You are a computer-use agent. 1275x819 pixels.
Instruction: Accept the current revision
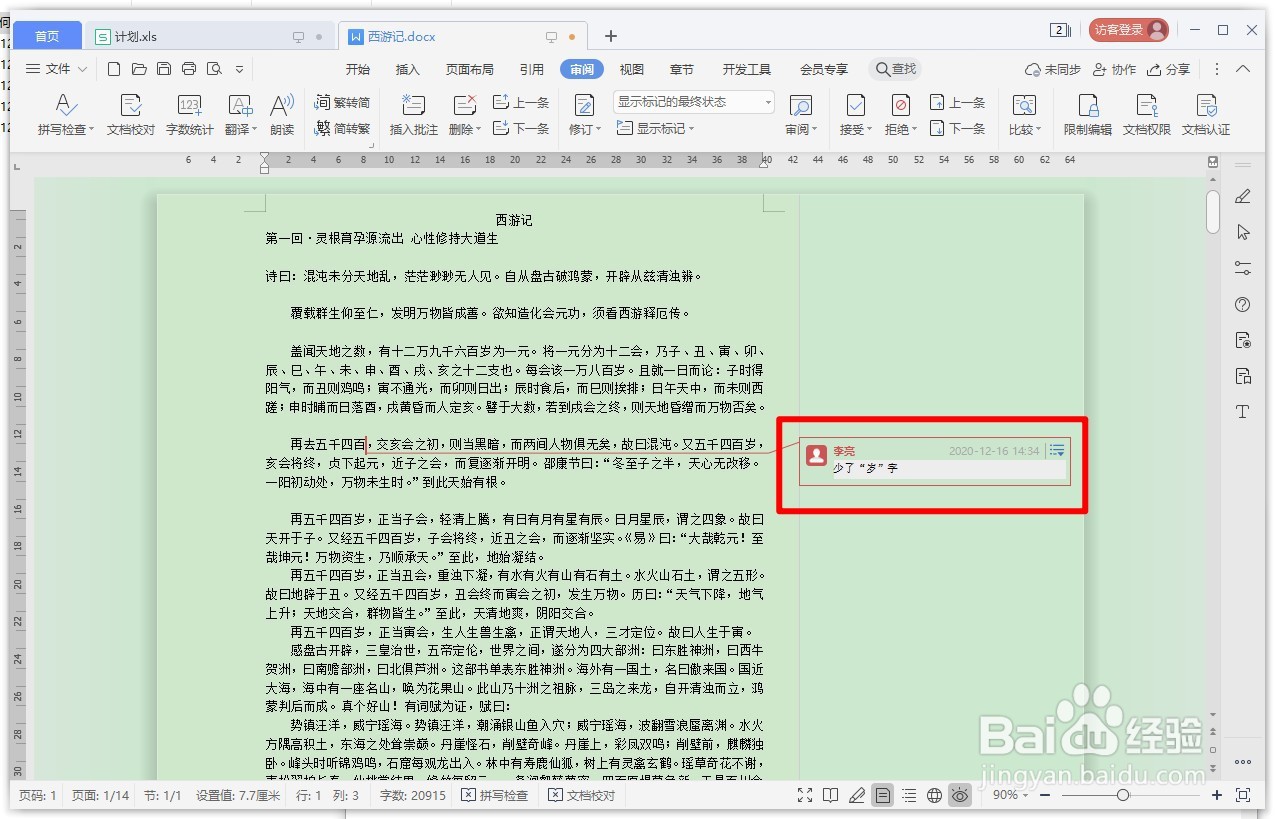pyautogui.click(x=853, y=114)
